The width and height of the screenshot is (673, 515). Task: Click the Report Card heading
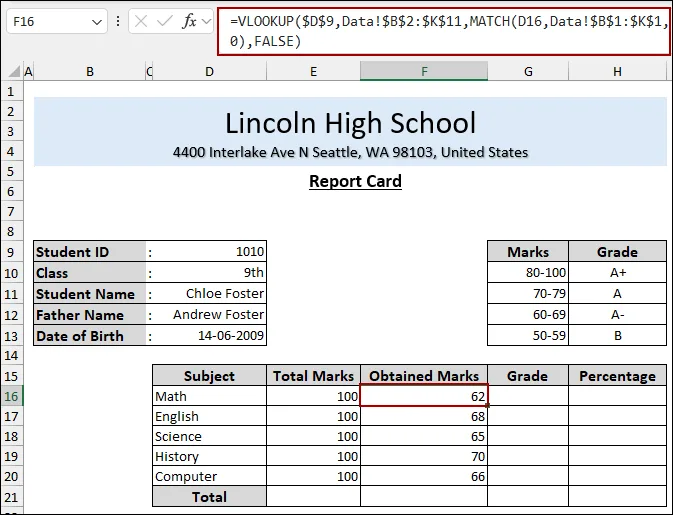pyautogui.click(x=355, y=182)
